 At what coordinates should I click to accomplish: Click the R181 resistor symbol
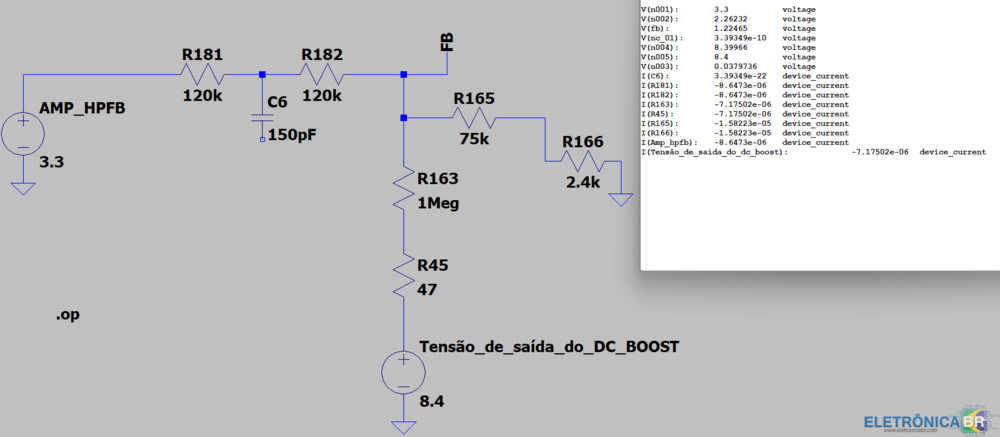(x=203, y=74)
